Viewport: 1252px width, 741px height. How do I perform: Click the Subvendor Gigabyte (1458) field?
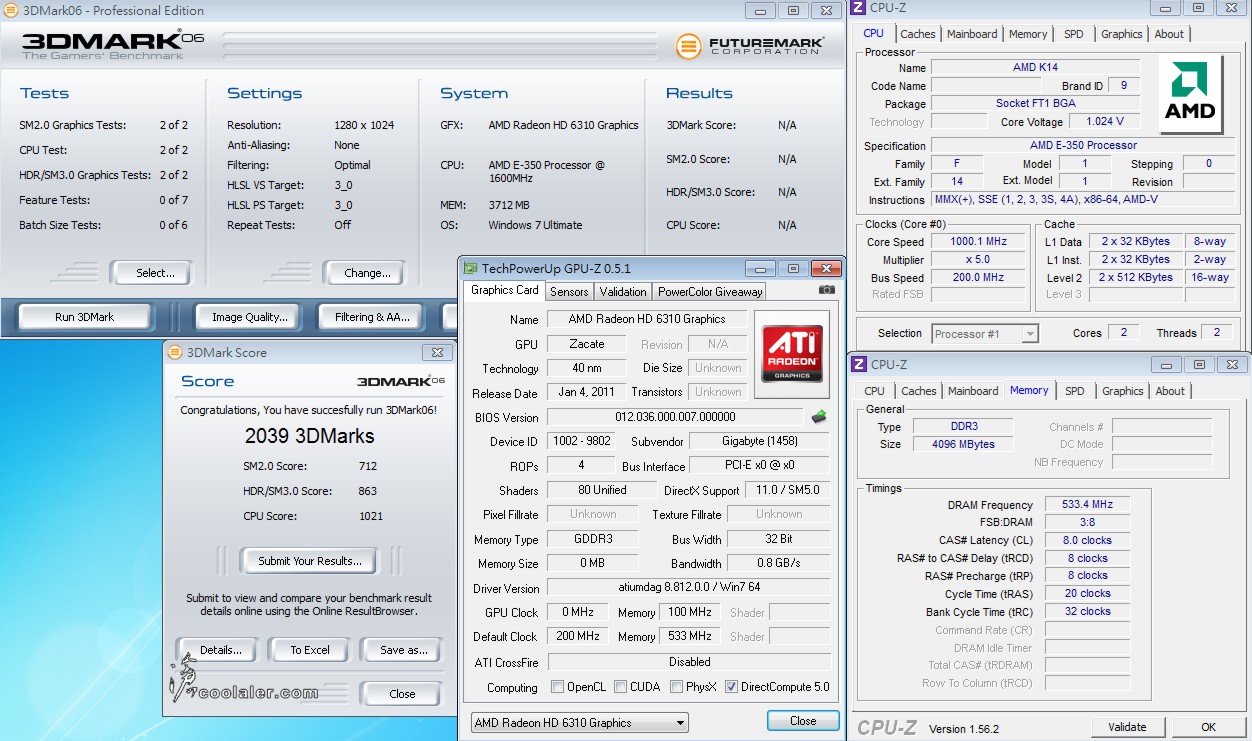760,441
